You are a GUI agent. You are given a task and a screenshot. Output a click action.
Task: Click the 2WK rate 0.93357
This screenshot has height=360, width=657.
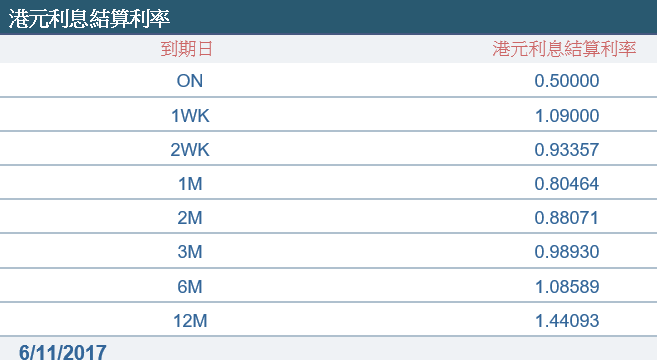[567, 150]
